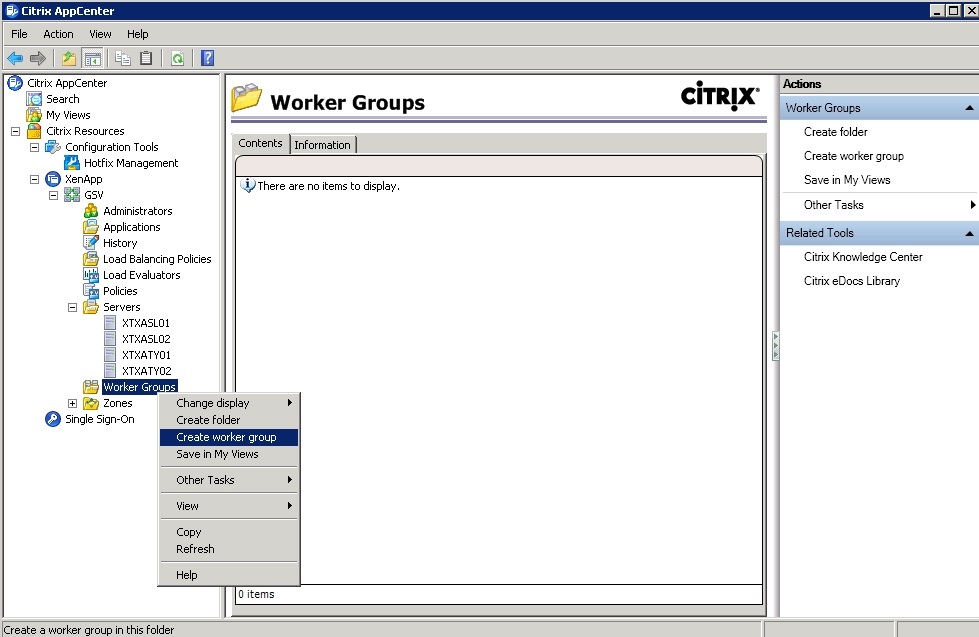Click the Help question mark toolbar icon
The width and height of the screenshot is (979, 637).
point(208,59)
